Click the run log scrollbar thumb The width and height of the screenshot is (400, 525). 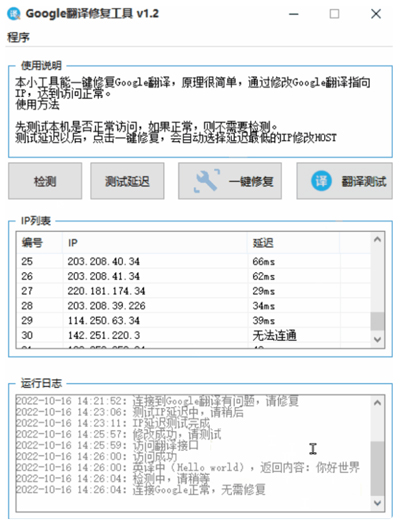[378, 468]
